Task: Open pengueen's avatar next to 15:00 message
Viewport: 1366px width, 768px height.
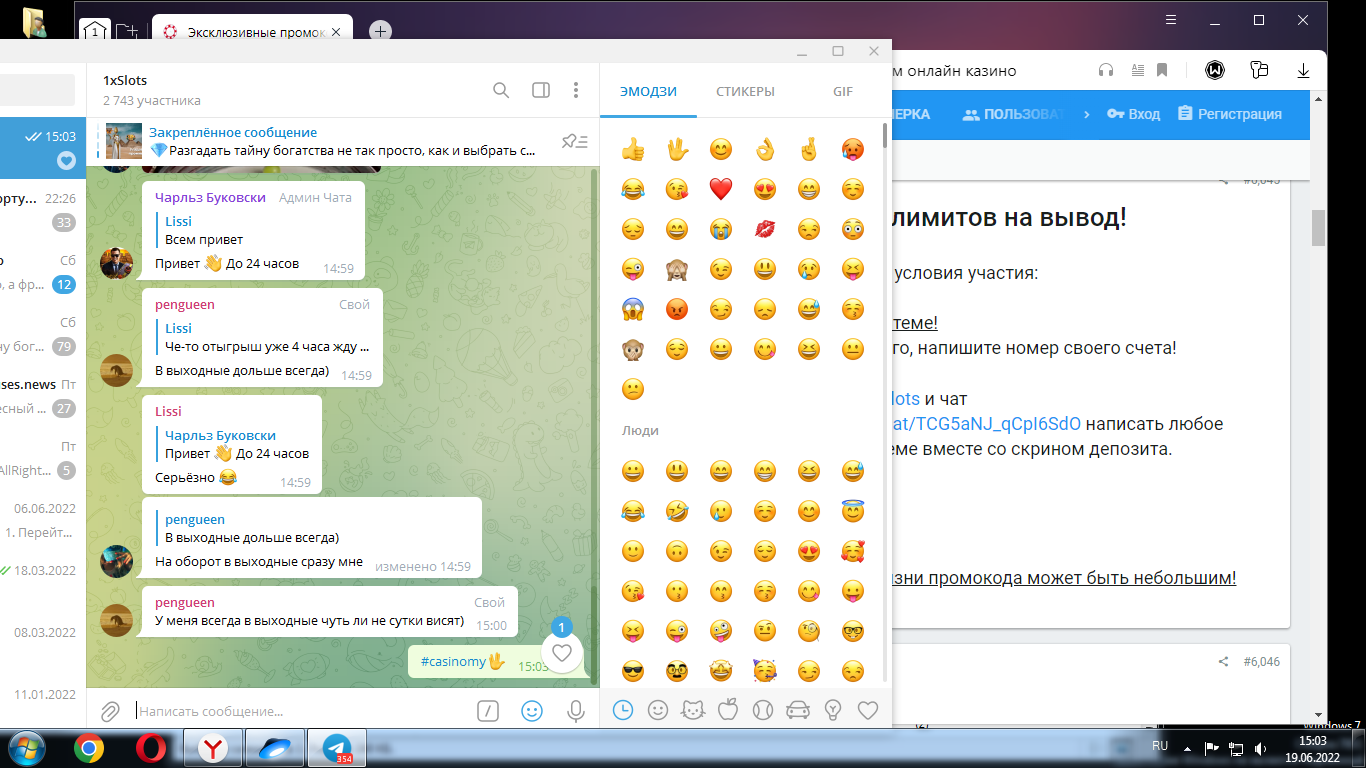Action: (117, 621)
